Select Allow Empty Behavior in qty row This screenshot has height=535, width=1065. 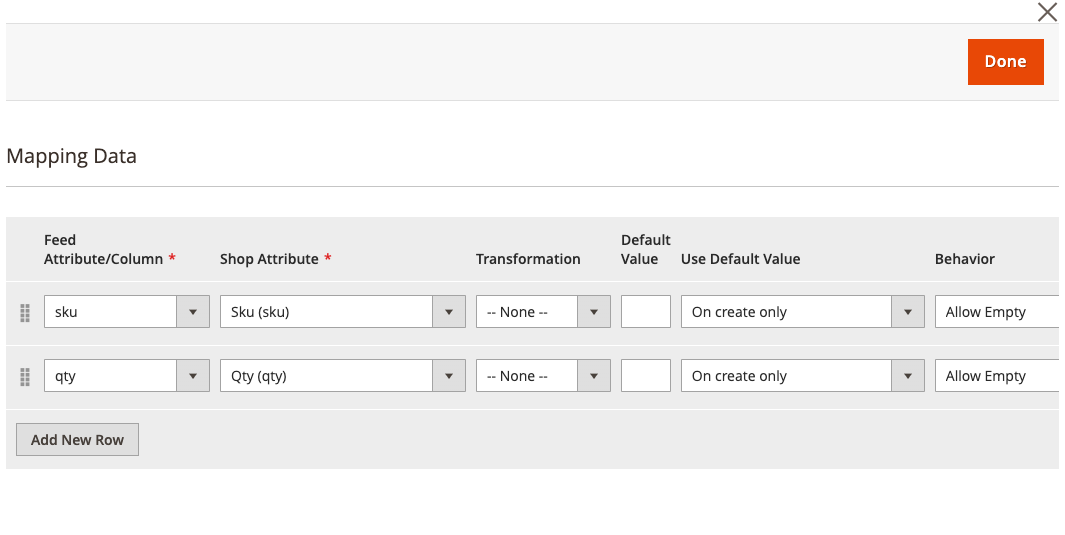(996, 375)
